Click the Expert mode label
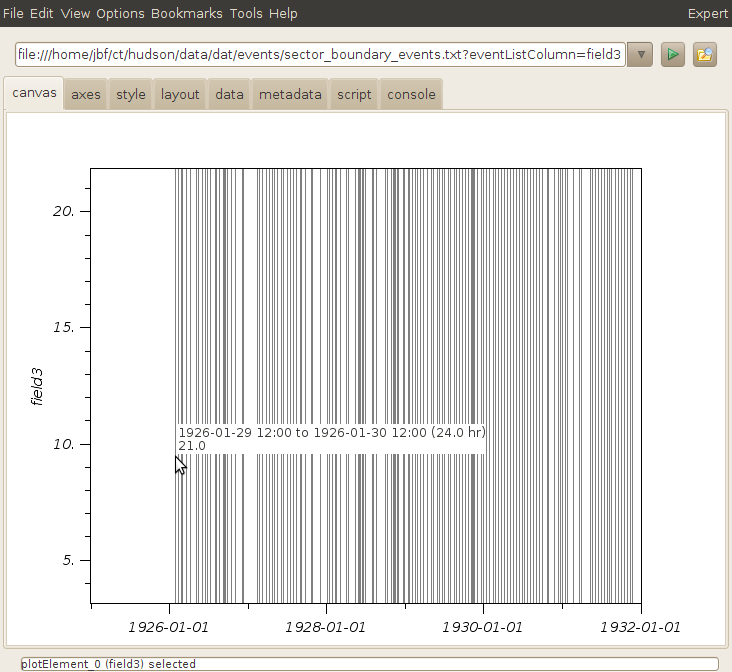 [x=707, y=13]
